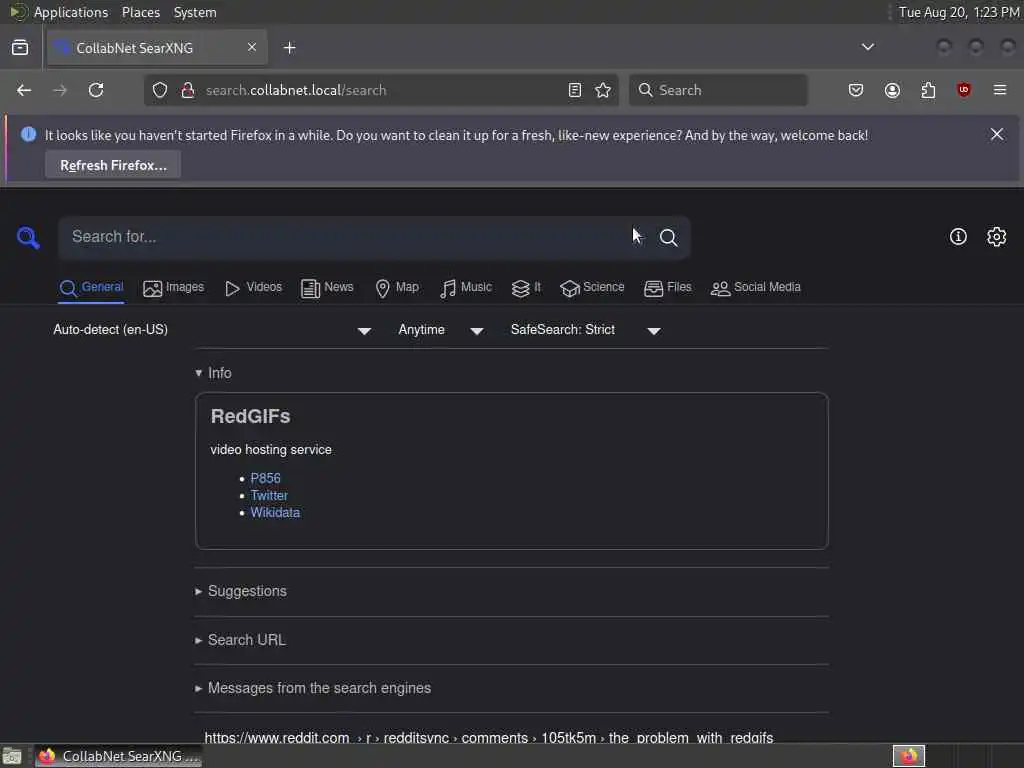
Task: Select the General search category
Action: [91, 287]
